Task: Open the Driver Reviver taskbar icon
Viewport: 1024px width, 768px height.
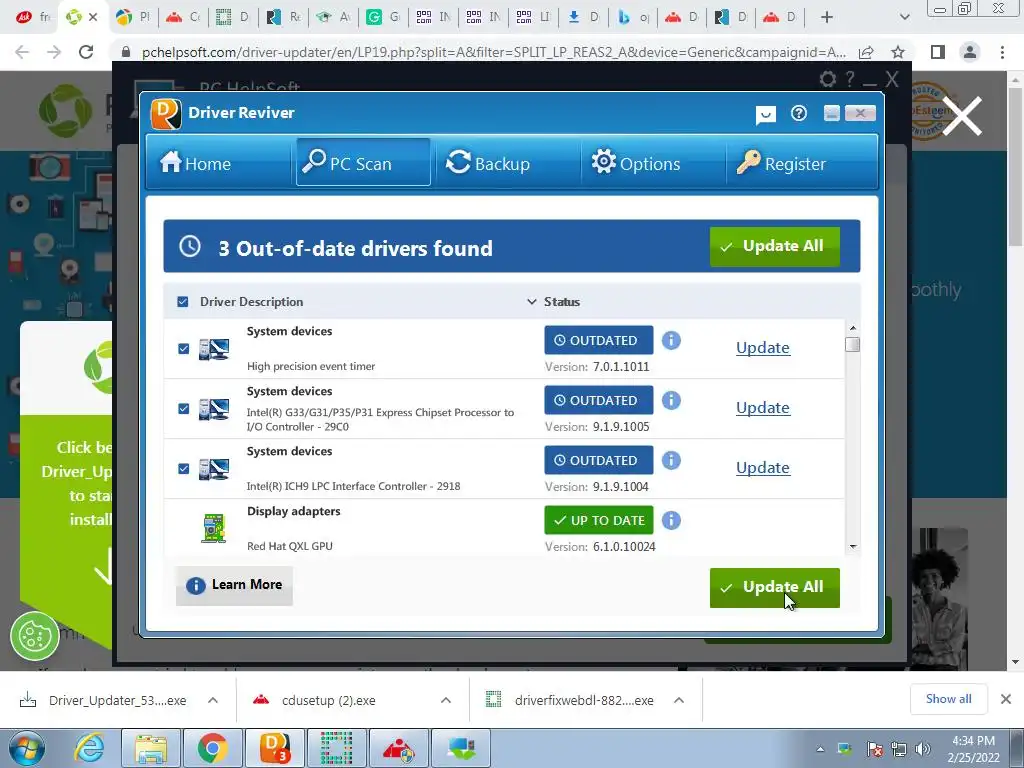Action: point(275,748)
